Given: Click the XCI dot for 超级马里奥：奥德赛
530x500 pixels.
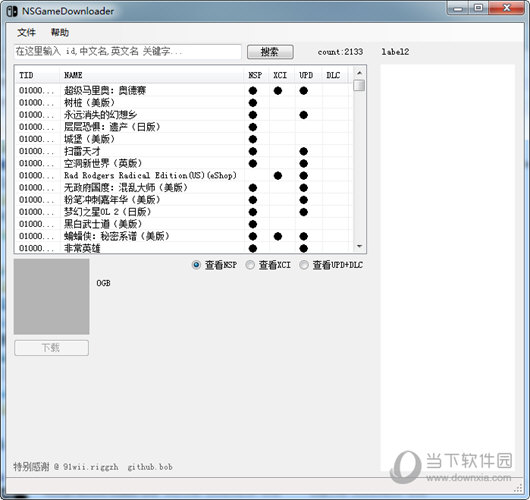Looking at the screenshot, I should tap(278, 91).
